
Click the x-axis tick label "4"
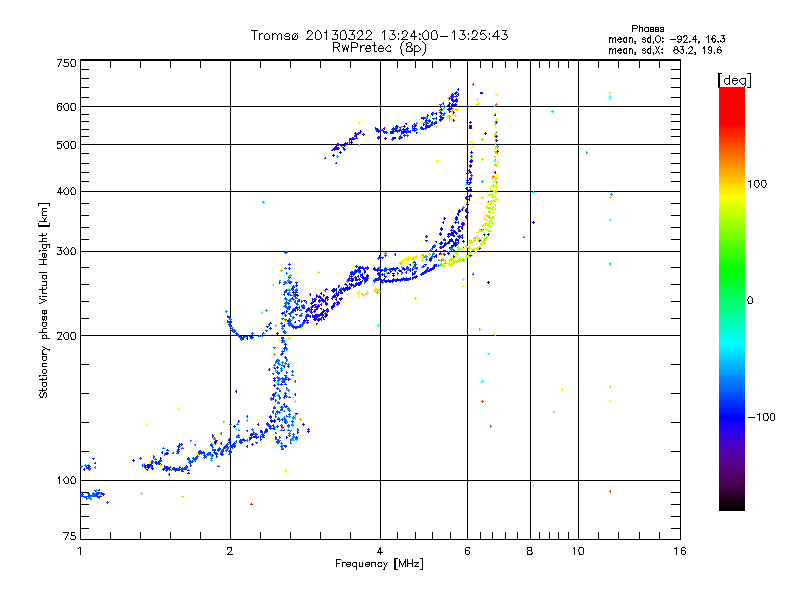coord(380,551)
